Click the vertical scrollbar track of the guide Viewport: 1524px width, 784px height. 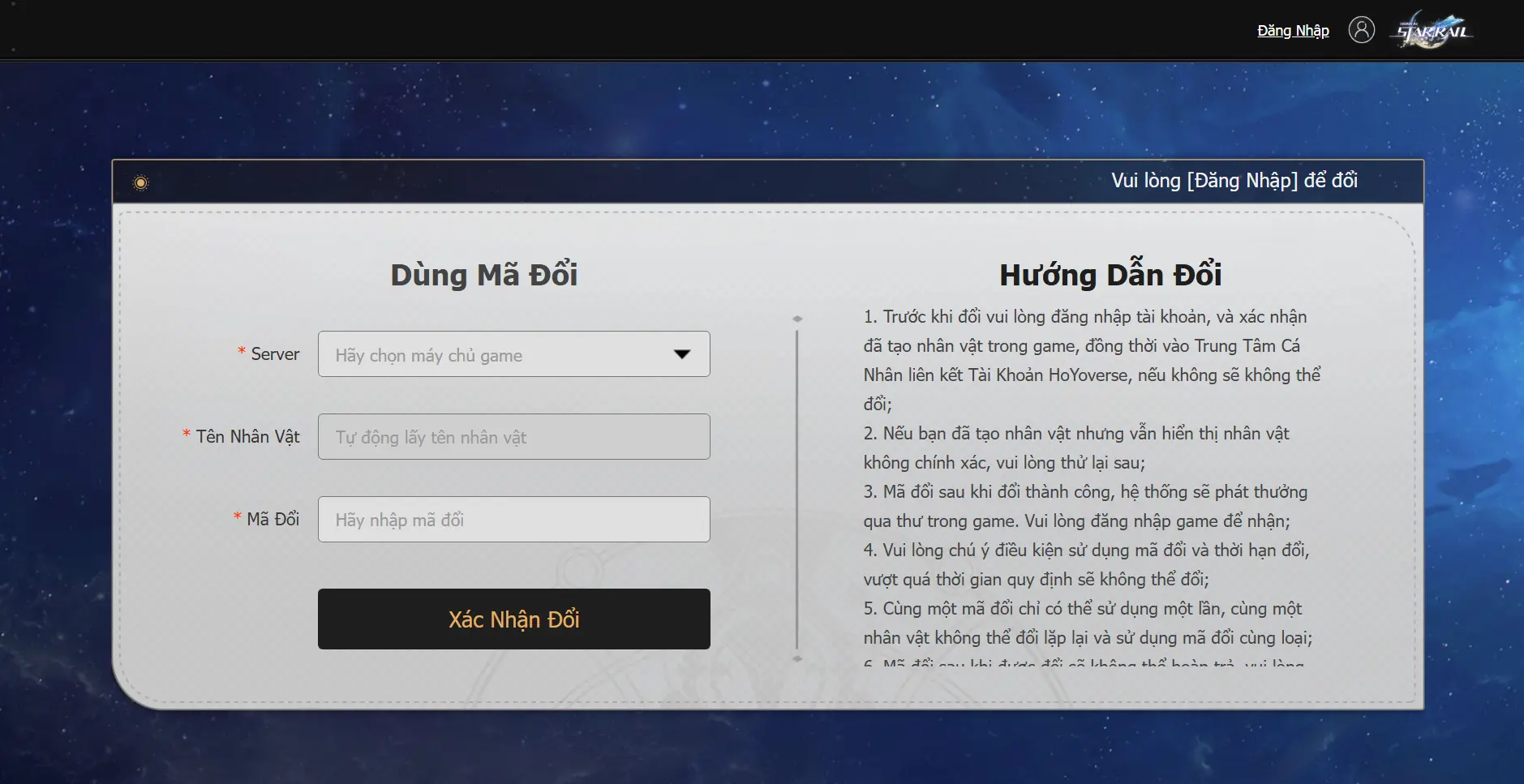click(x=797, y=486)
